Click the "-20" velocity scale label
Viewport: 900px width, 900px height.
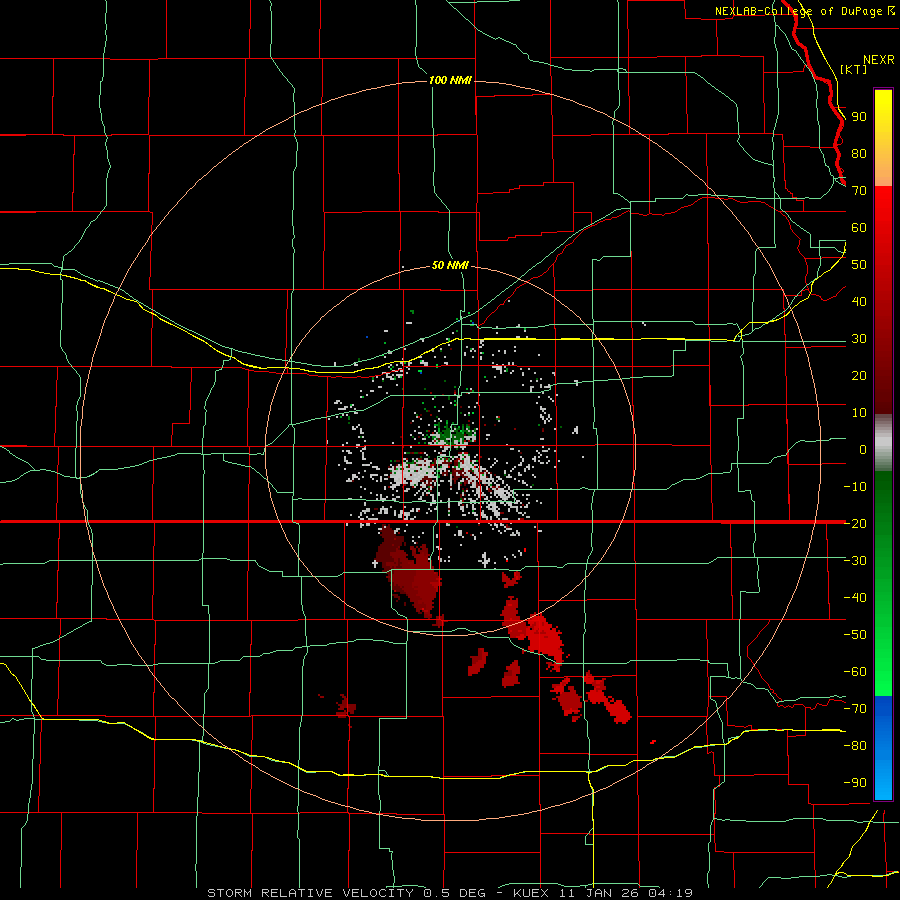coord(855,523)
